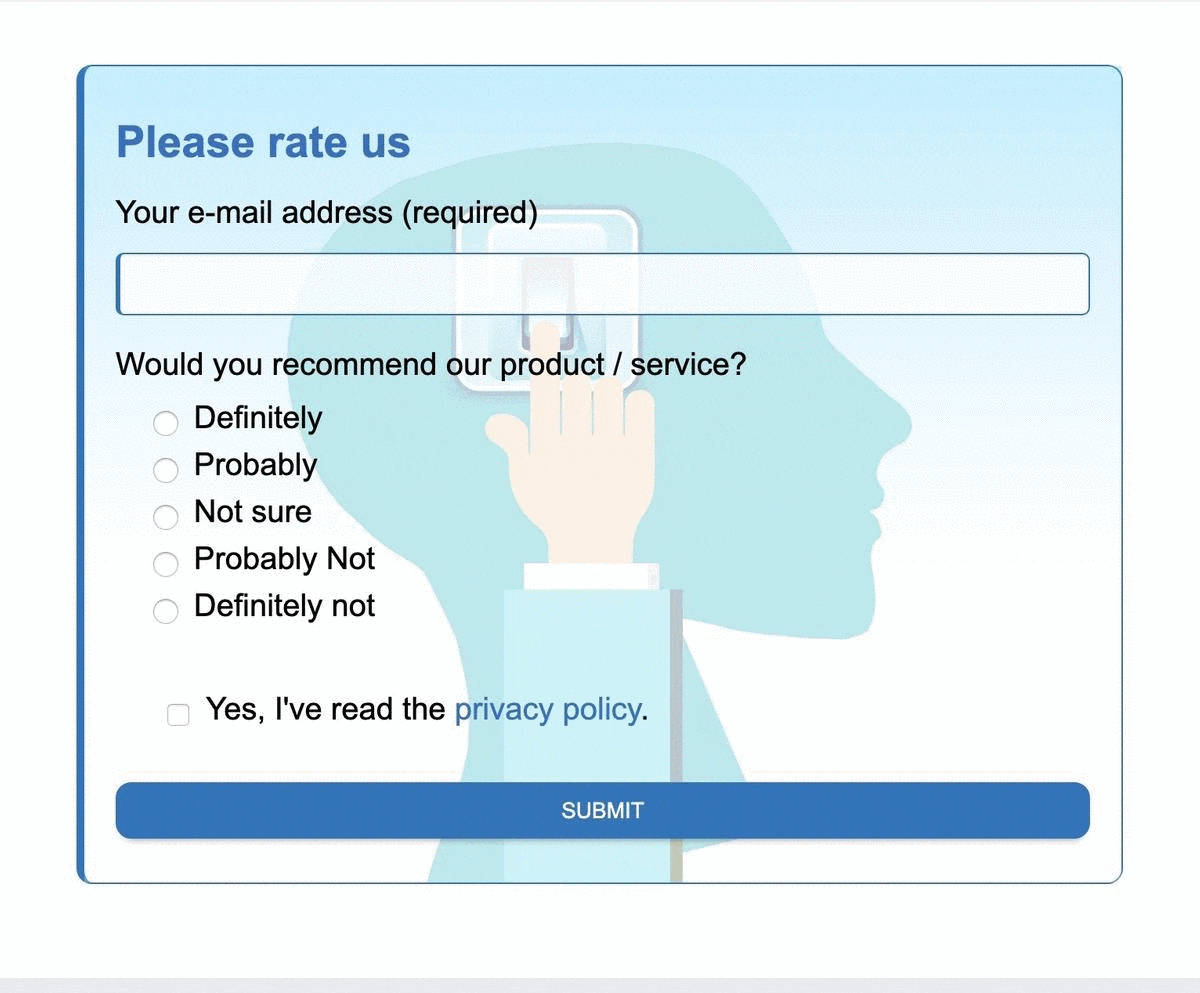Click the 'Yes, I've read the' label text
Viewport: 1200px width, 993px height.
point(325,709)
